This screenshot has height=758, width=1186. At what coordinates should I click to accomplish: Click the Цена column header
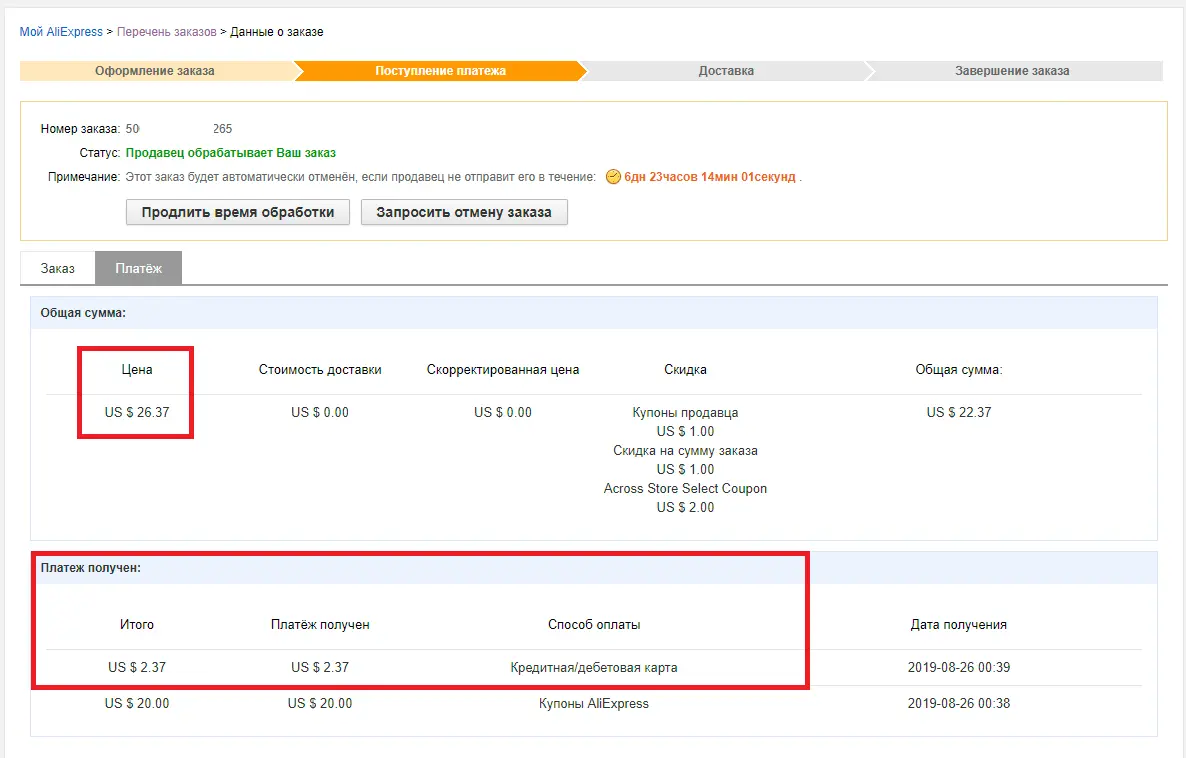[x=137, y=370]
